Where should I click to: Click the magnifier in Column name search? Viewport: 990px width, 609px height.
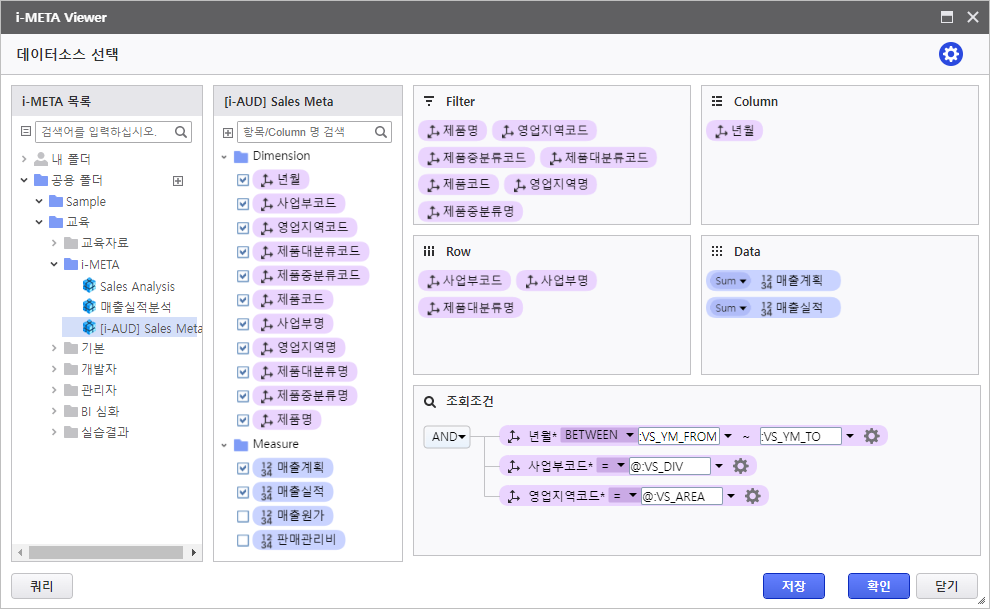pos(381,132)
